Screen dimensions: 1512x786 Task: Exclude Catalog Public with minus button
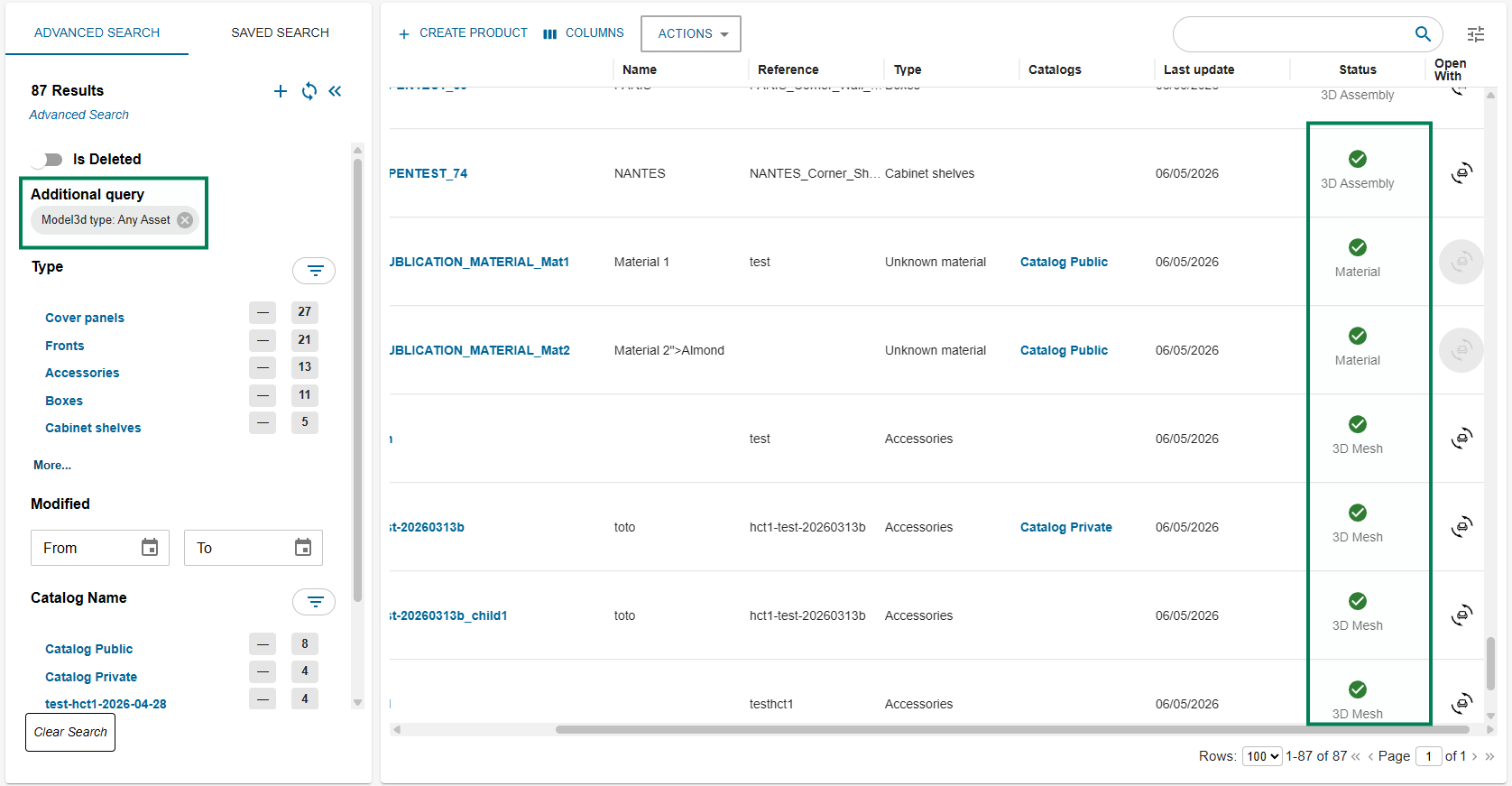[263, 643]
